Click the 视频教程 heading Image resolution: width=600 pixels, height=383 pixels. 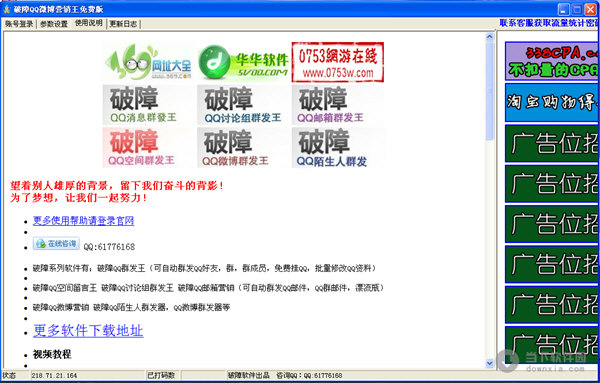click(52, 354)
